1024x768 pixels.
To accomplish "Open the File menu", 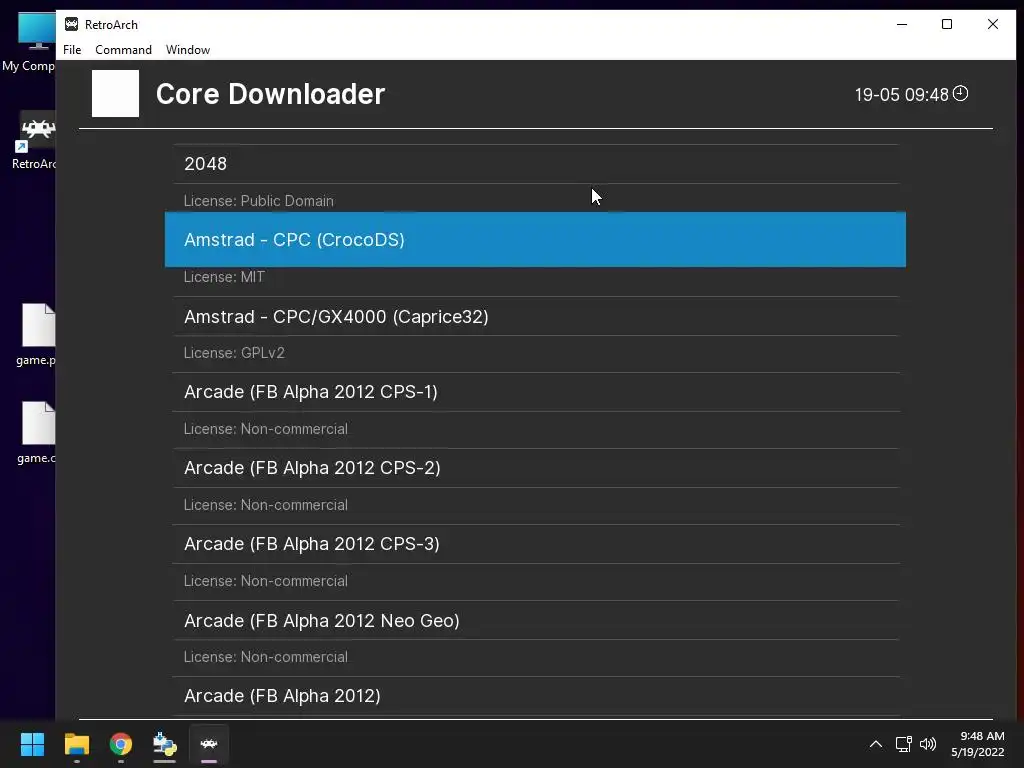I will click(72, 50).
